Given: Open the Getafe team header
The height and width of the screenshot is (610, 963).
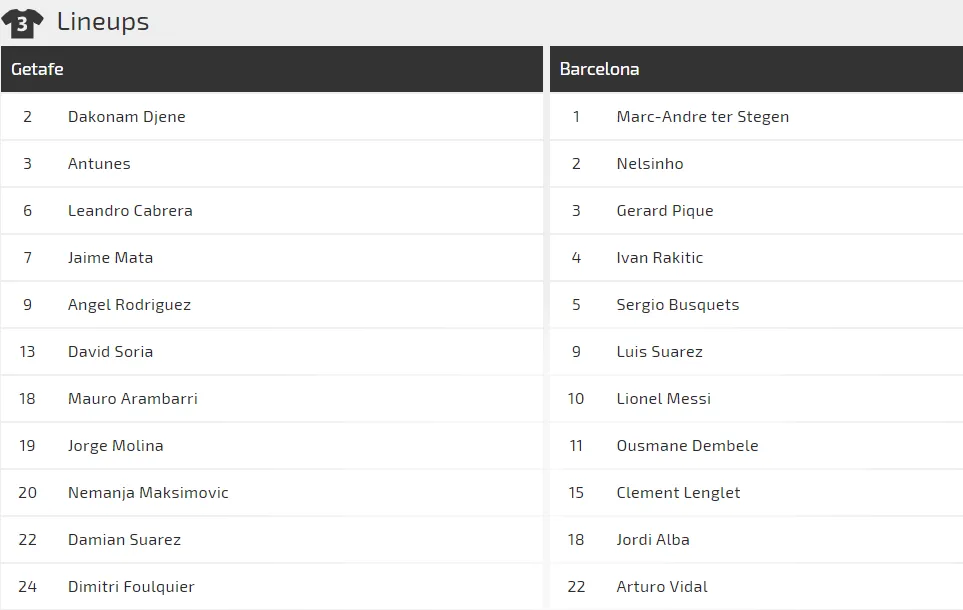Looking at the screenshot, I should (38, 69).
